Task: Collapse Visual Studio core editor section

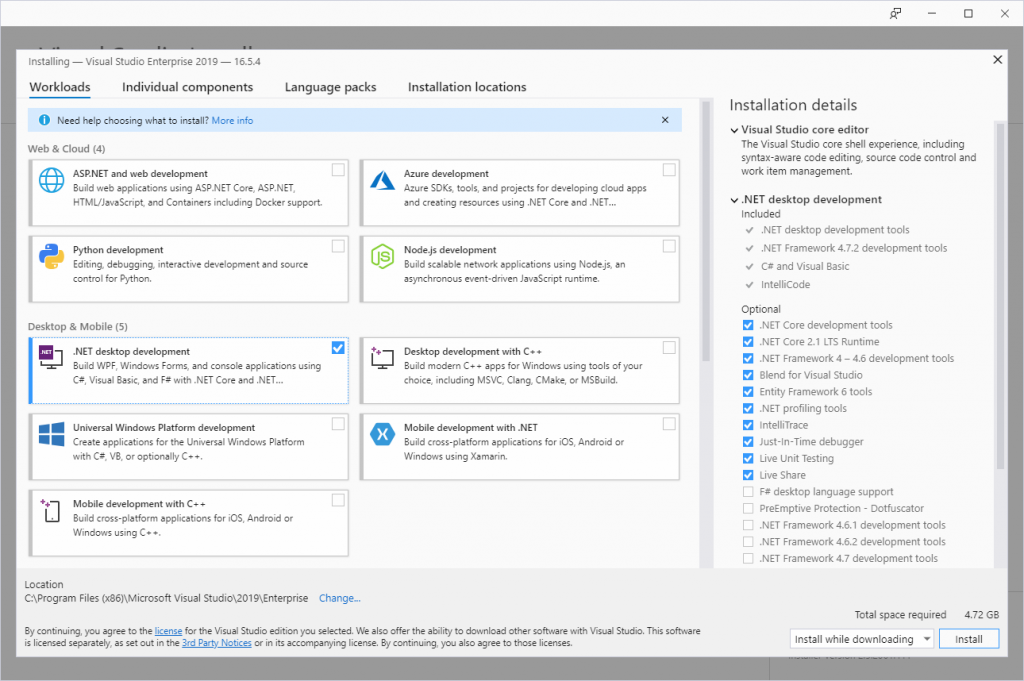Action: pyautogui.click(x=734, y=130)
